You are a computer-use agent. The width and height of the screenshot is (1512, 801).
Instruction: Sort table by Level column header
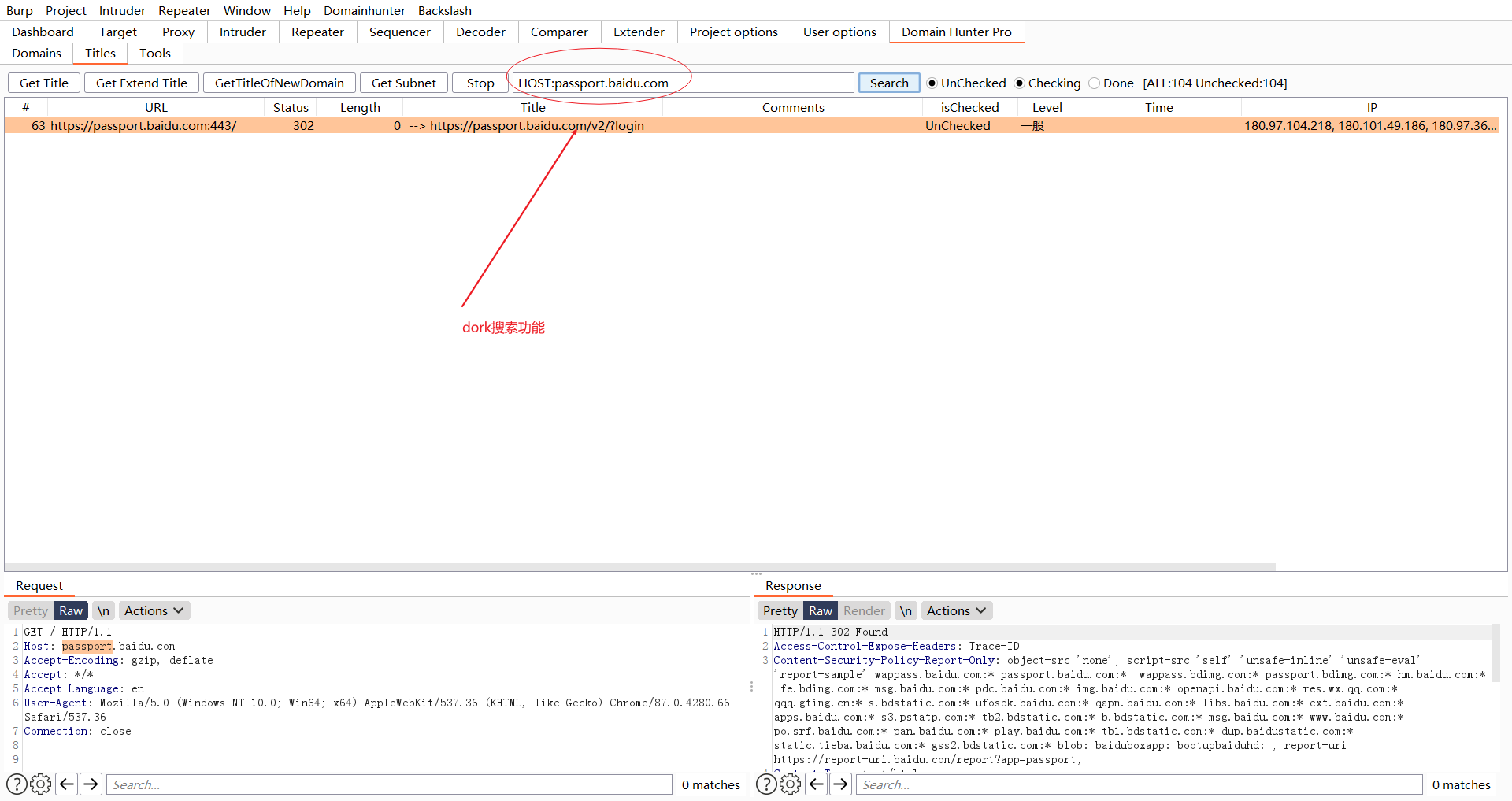pyautogui.click(x=1047, y=107)
